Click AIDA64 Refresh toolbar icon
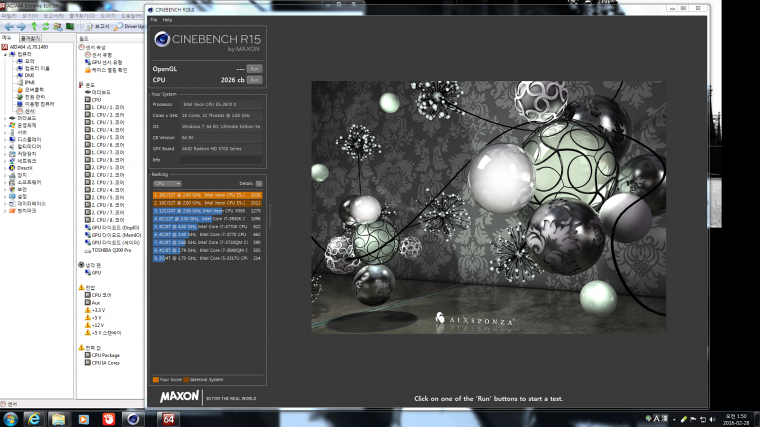This screenshot has height=427, width=760. click(x=46, y=27)
